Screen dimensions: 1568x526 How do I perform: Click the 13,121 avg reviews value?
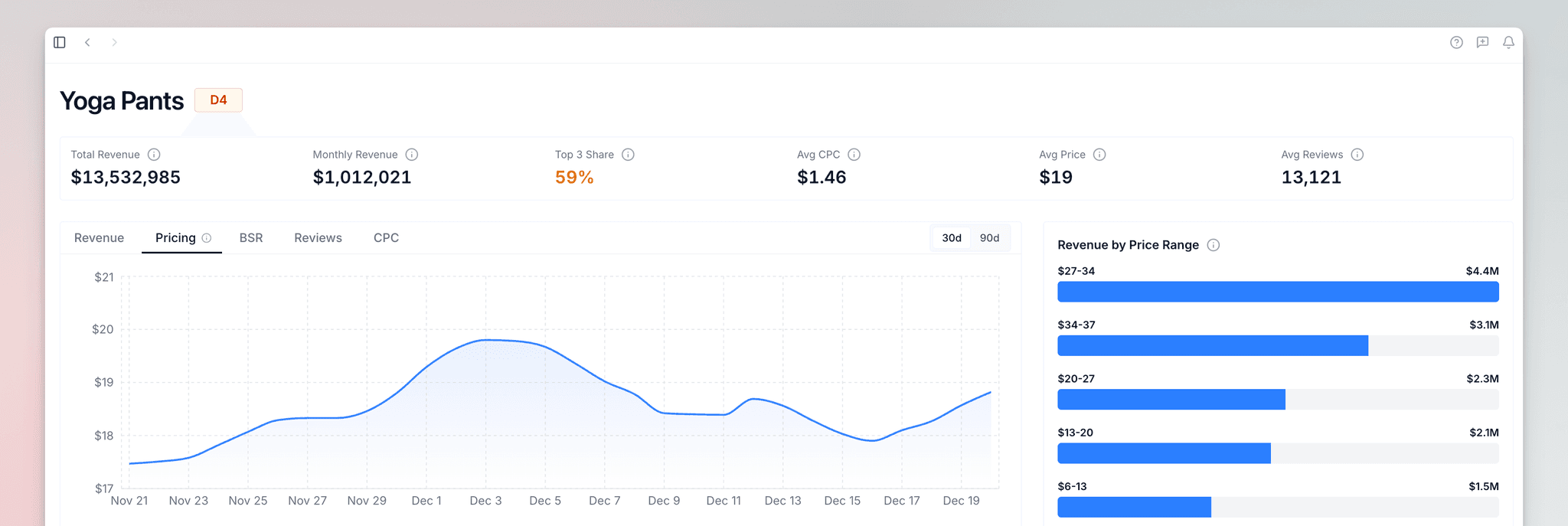pyautogui.click(x=1312, y=178)
